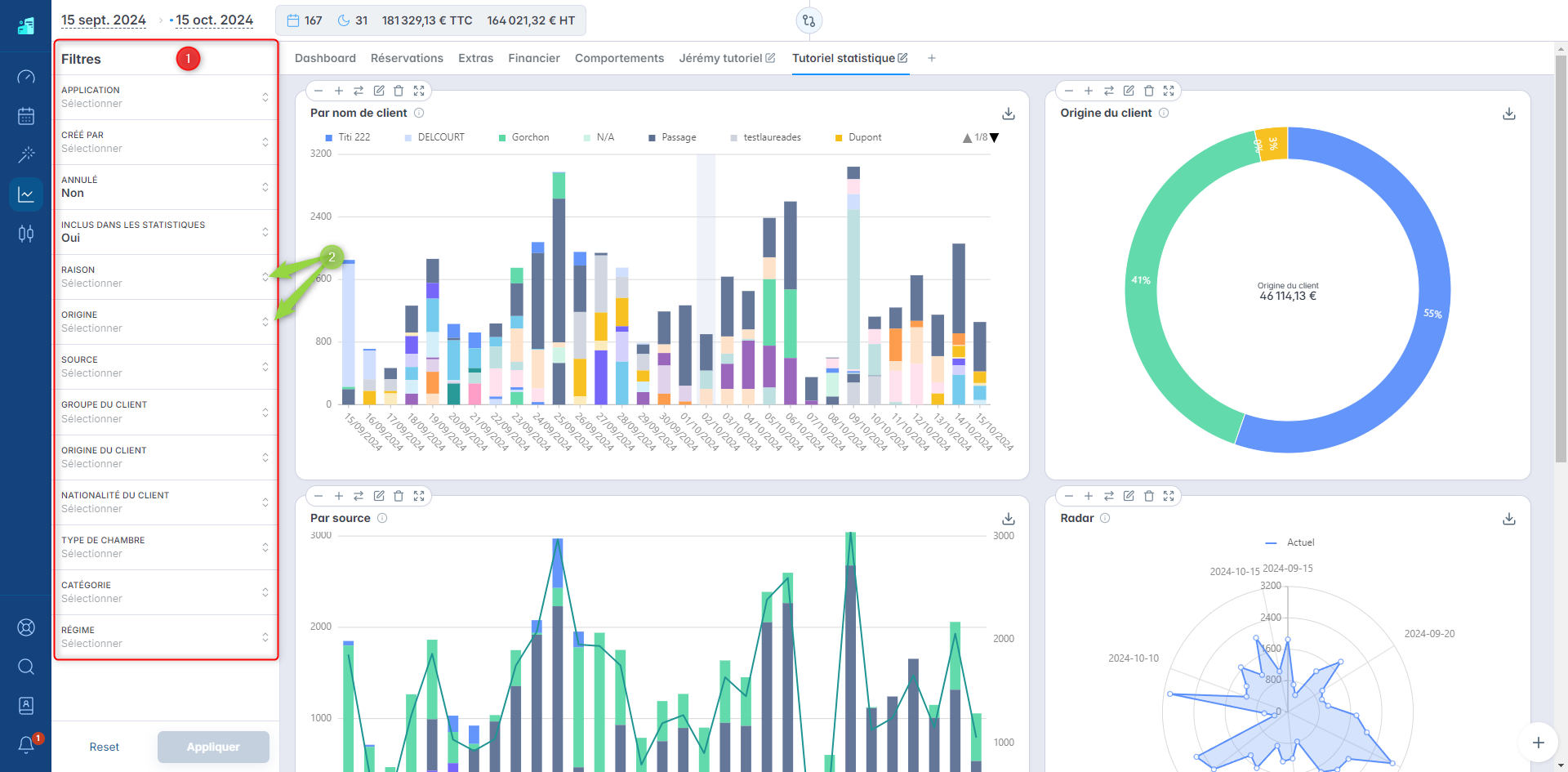Image resolution: width=1568 pixels, height=772 pixels.
Task: Open the statistics chart icon in sidebar
Action: [26, 194]
